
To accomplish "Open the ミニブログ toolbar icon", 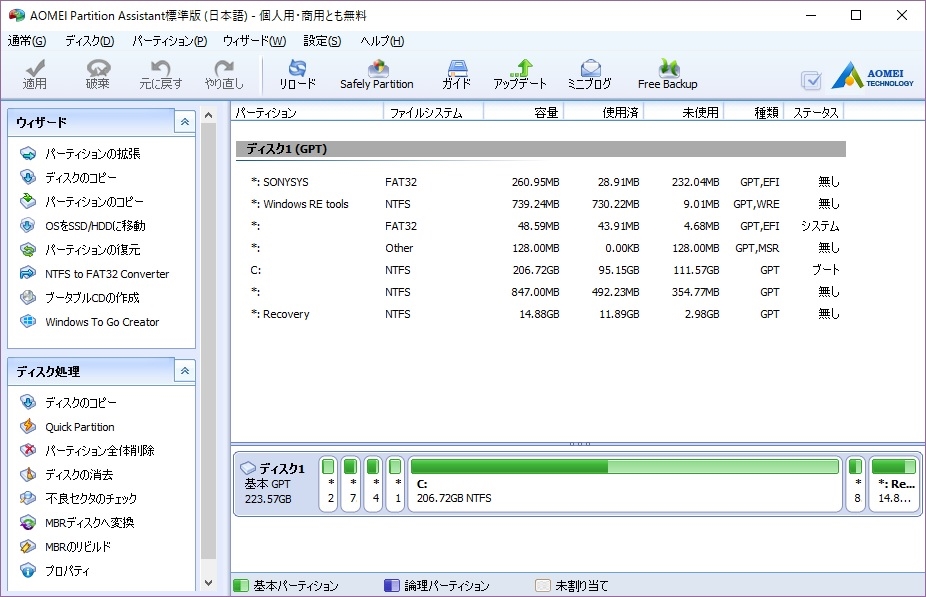I will tap(589, 74).
